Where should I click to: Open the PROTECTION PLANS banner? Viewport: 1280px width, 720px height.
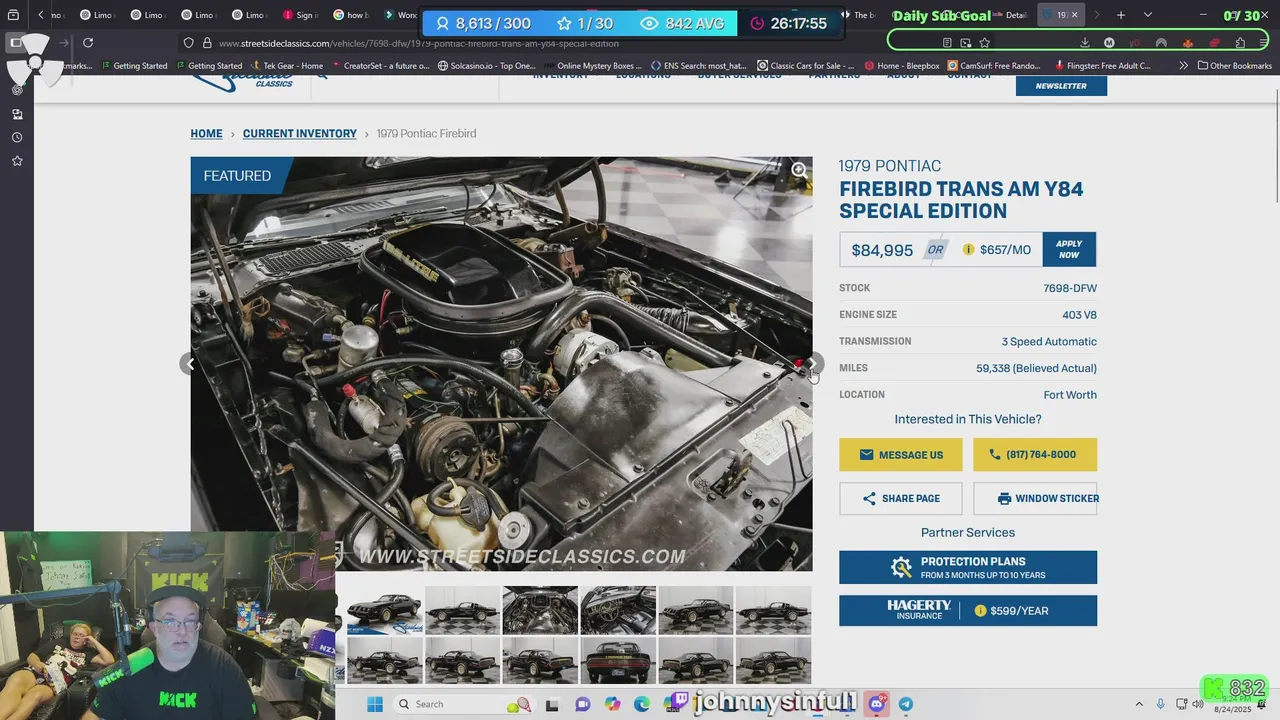968,567
